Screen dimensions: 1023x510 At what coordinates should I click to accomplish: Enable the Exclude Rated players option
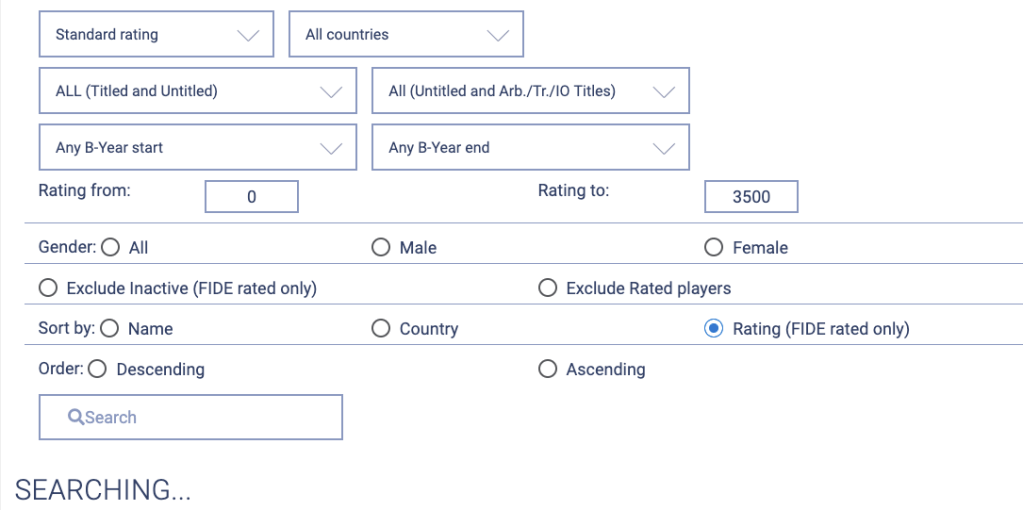[547, 288]
